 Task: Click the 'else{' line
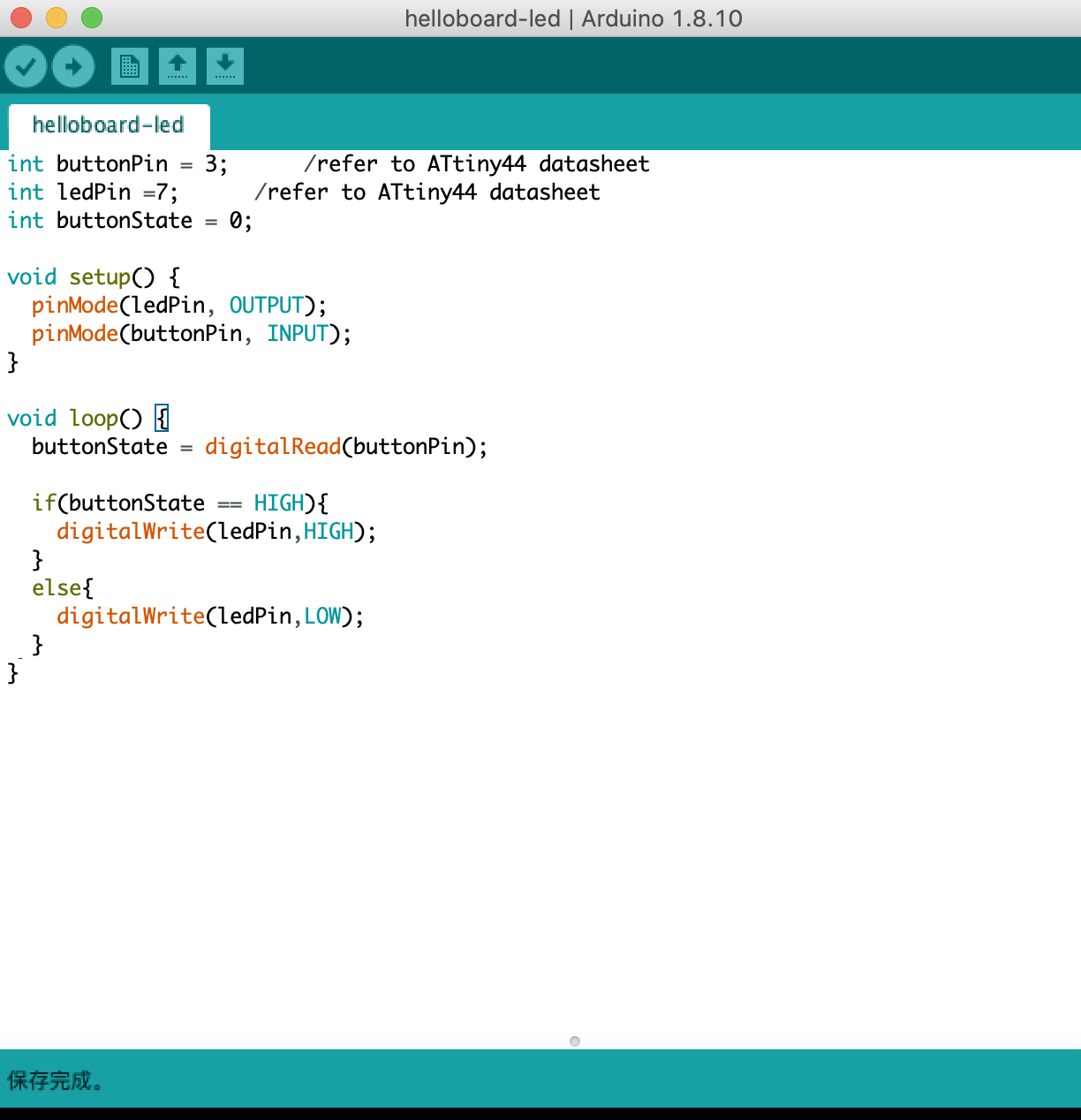[x=63, y=588]
